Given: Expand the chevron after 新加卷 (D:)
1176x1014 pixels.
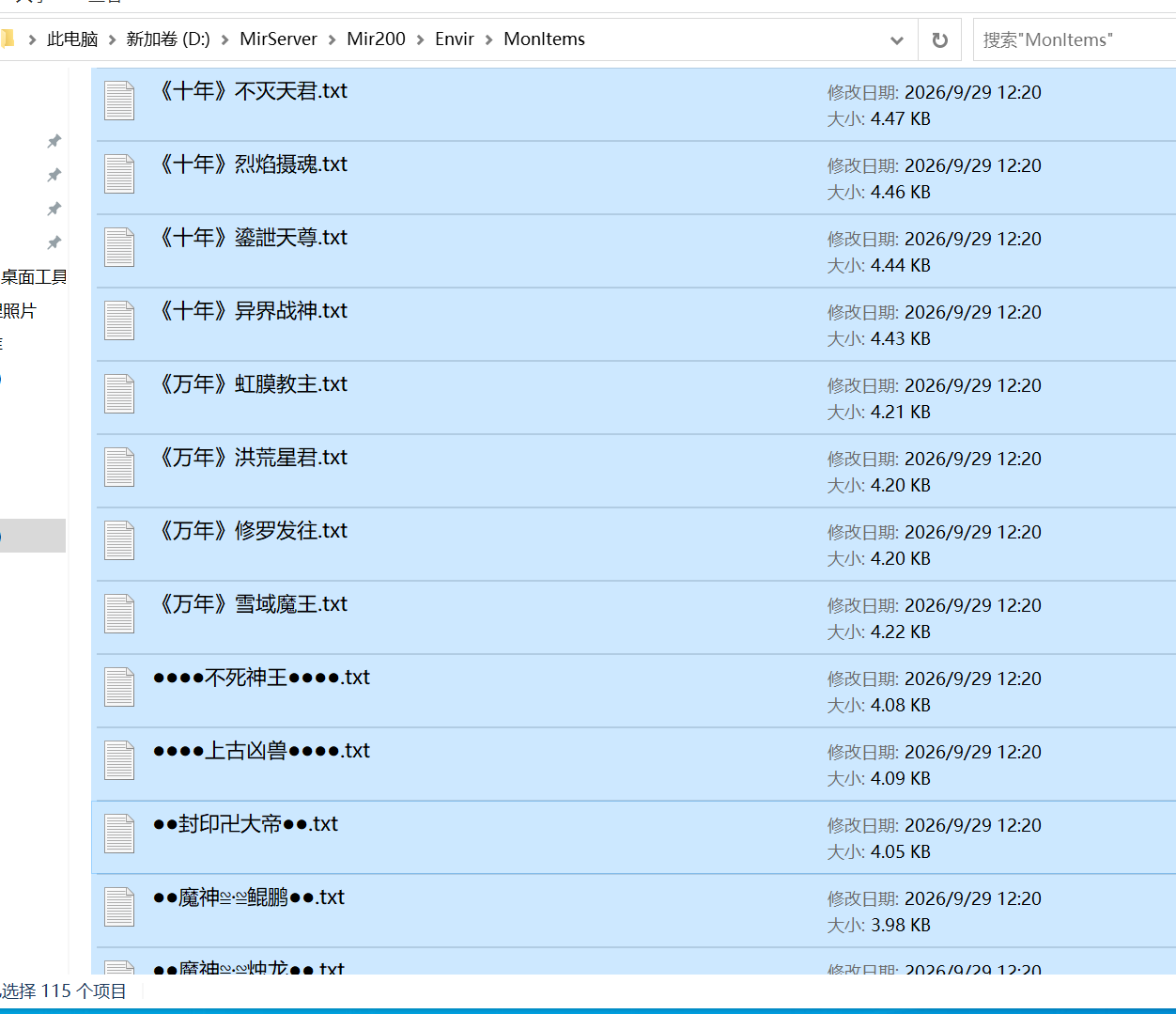Looking at the screenshot, I should pyautogui.click(x=225, y=39).
